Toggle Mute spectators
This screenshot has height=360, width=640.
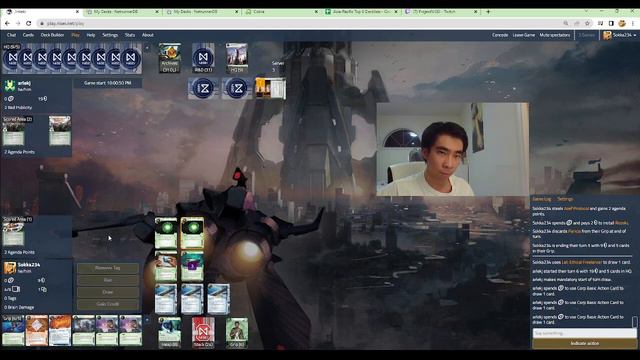coord(555,35)
